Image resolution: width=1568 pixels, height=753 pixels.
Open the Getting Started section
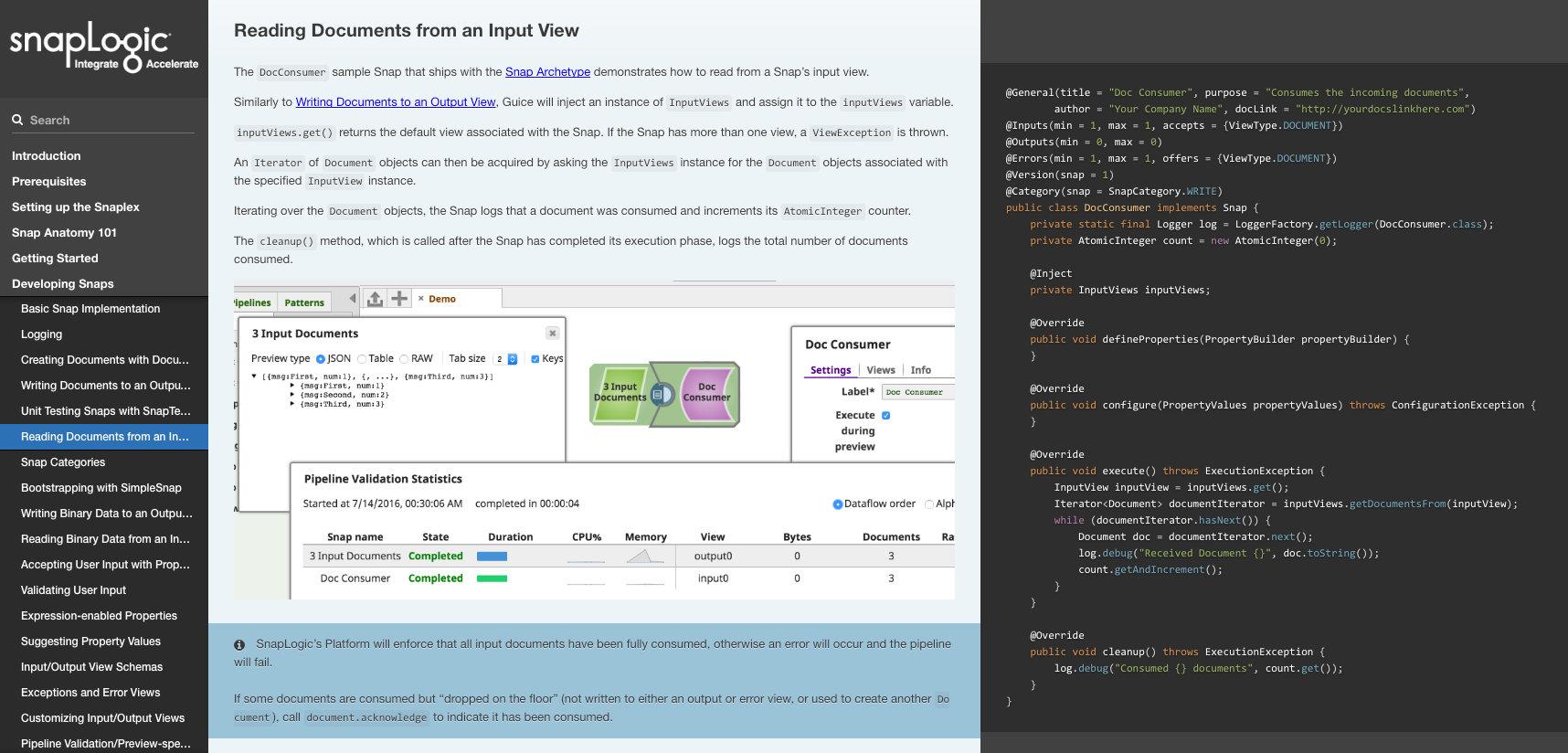pyautogui.click(x=55, y=259)
